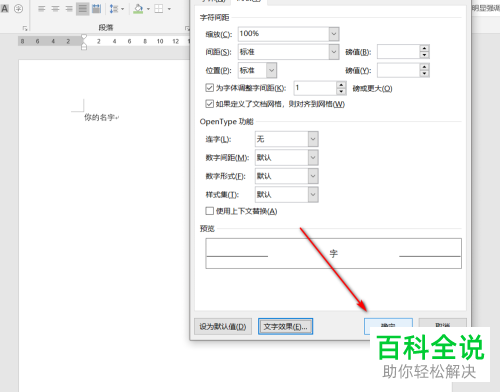
Task: Open the 数字间距 number spacing dropdown
Action: [313, 158]
